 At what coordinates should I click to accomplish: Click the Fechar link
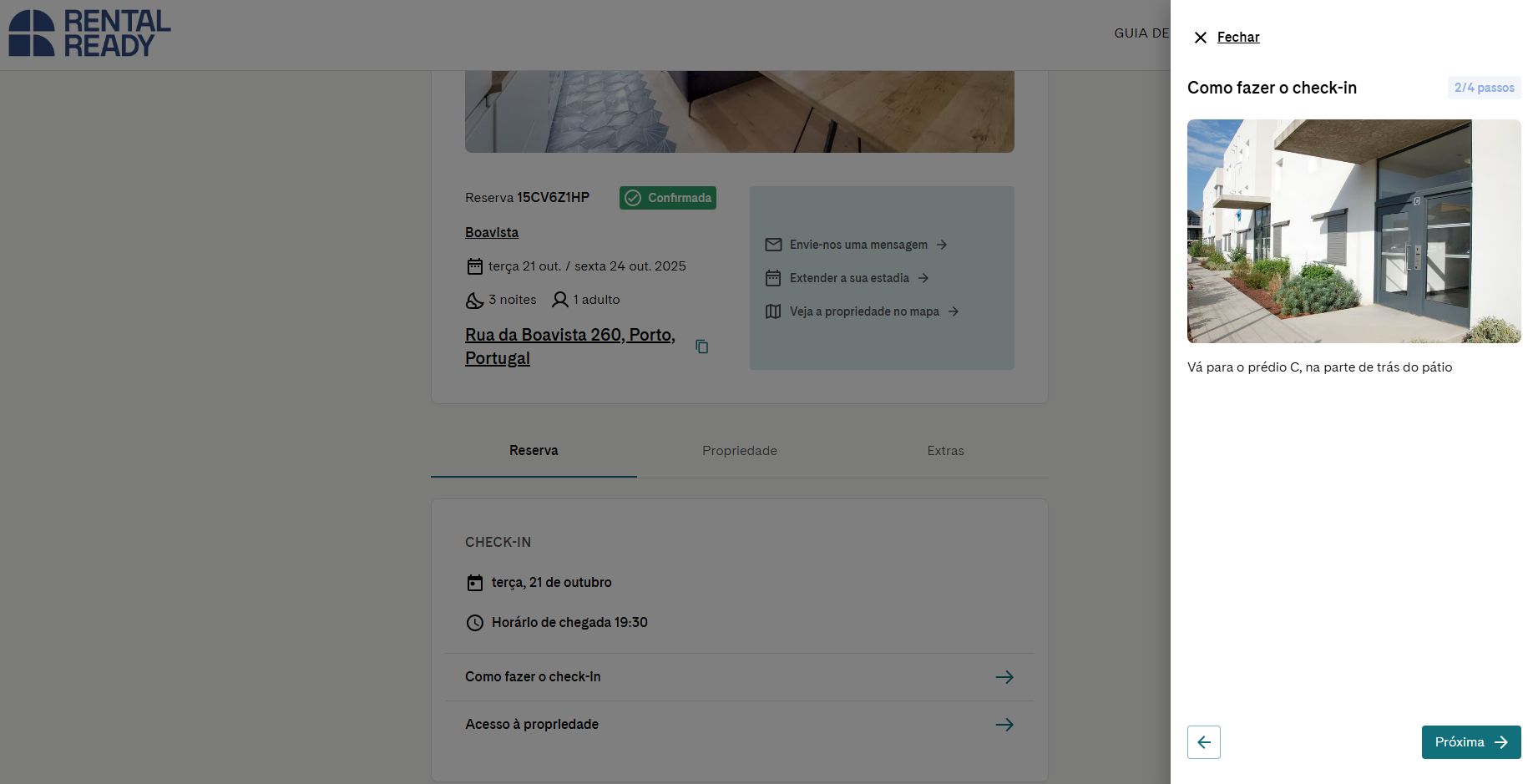coord(1238,38)
